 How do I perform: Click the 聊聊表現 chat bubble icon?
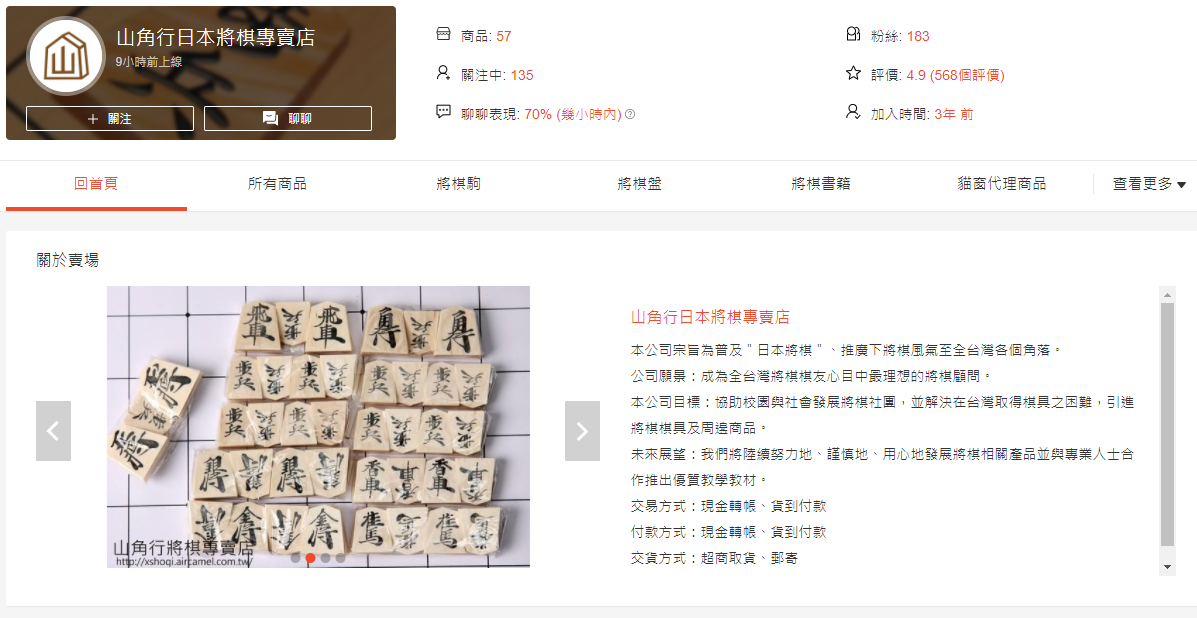[443, 112]
